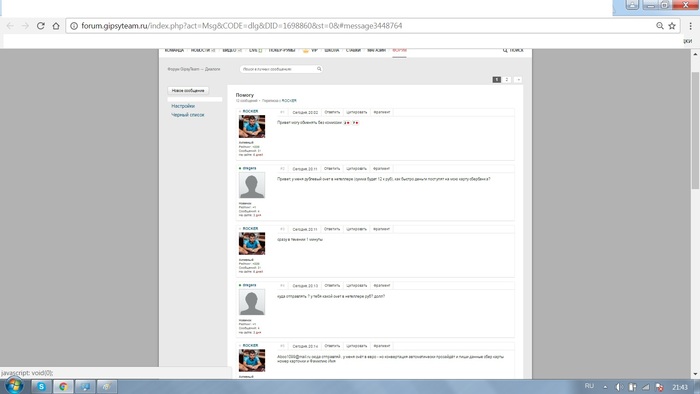Go forward in browser history
Viewport: 700px width, 394px height.
pyautogui.click(x=25, y=26)
